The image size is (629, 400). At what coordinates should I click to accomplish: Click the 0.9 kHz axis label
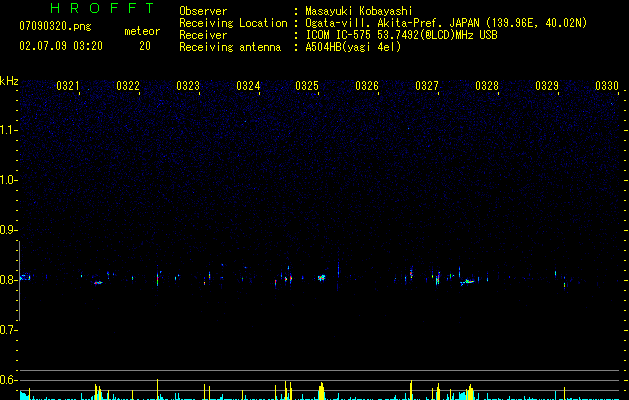8,230
